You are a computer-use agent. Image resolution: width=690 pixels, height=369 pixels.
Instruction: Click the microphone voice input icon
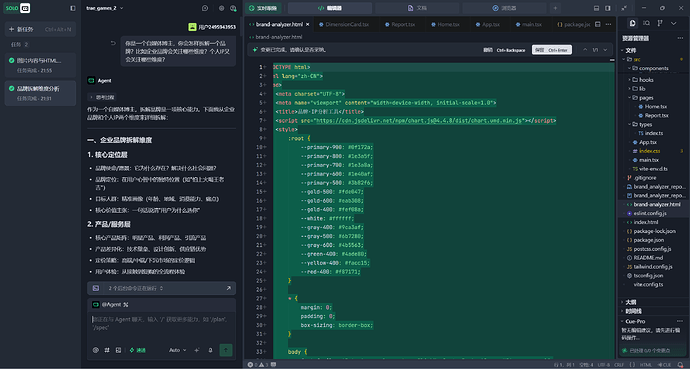[210, 350]
